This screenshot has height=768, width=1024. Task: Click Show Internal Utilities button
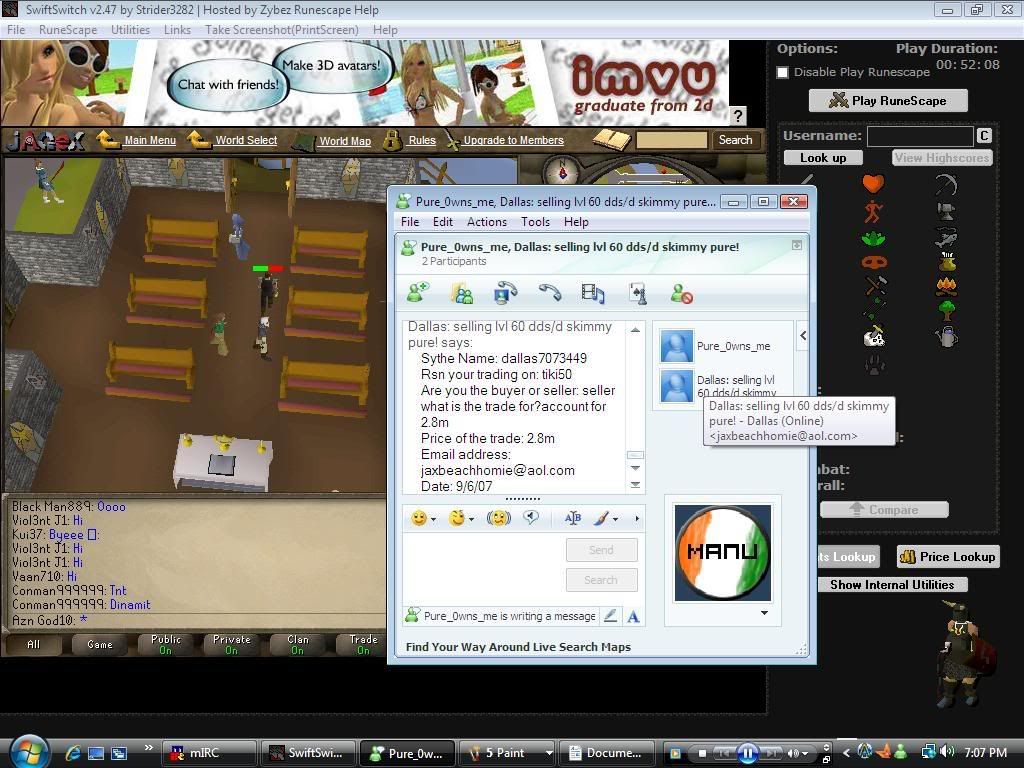coord(892,585)
